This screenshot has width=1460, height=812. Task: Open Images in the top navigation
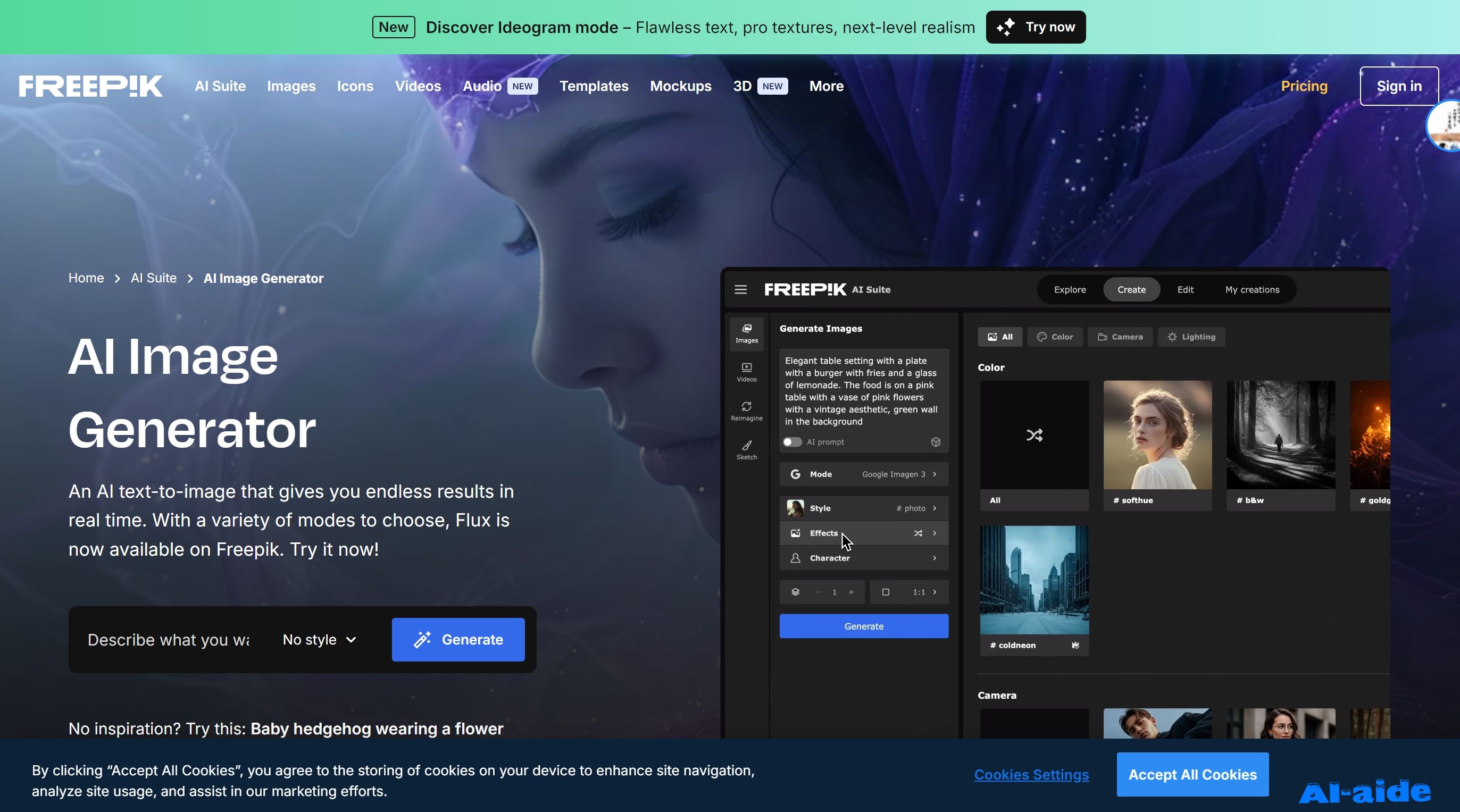tap(291, 86)
